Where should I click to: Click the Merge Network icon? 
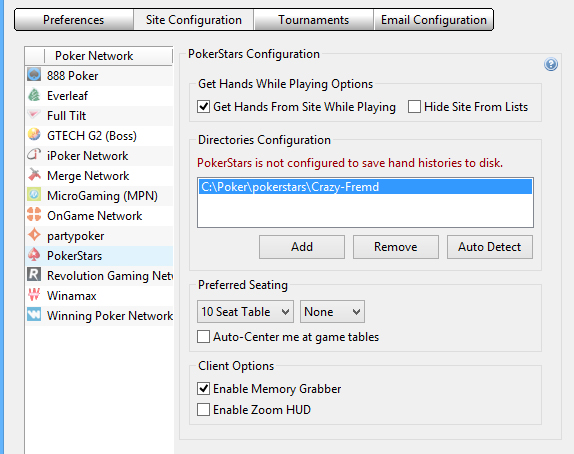[34, 175]
